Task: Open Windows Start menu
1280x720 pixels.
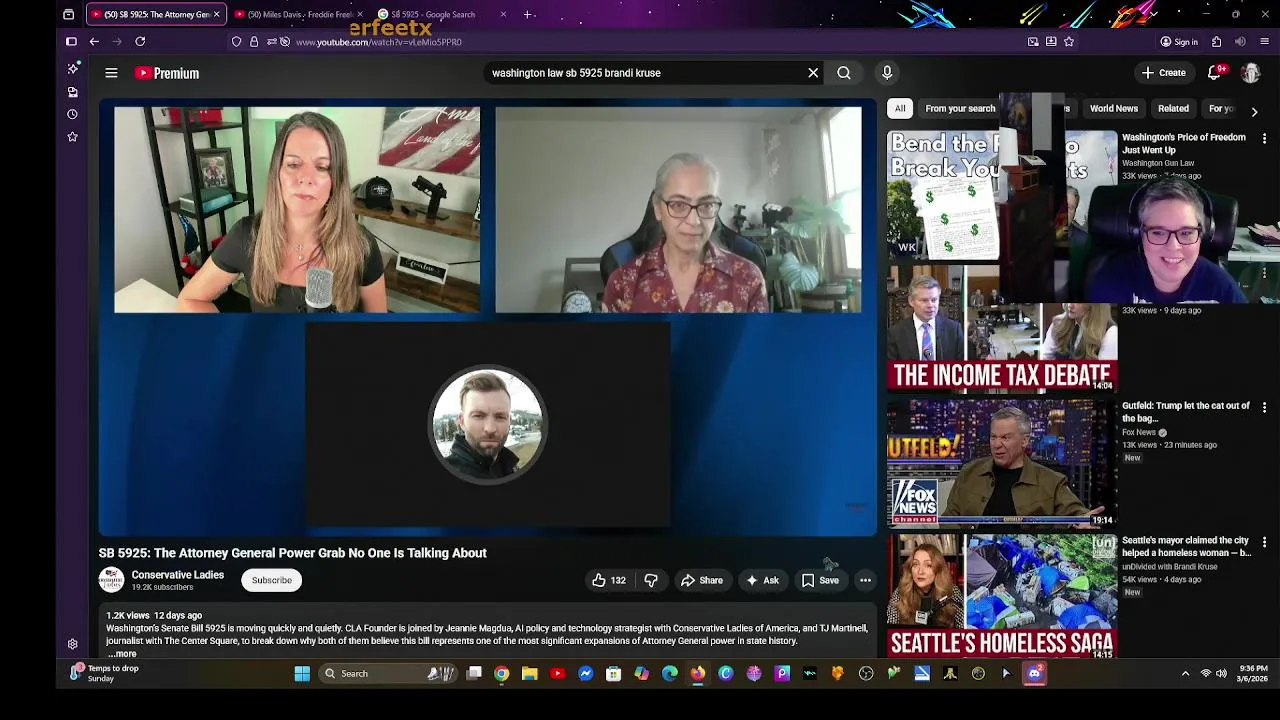Action: pyautogui.click(x=302, y=674)
